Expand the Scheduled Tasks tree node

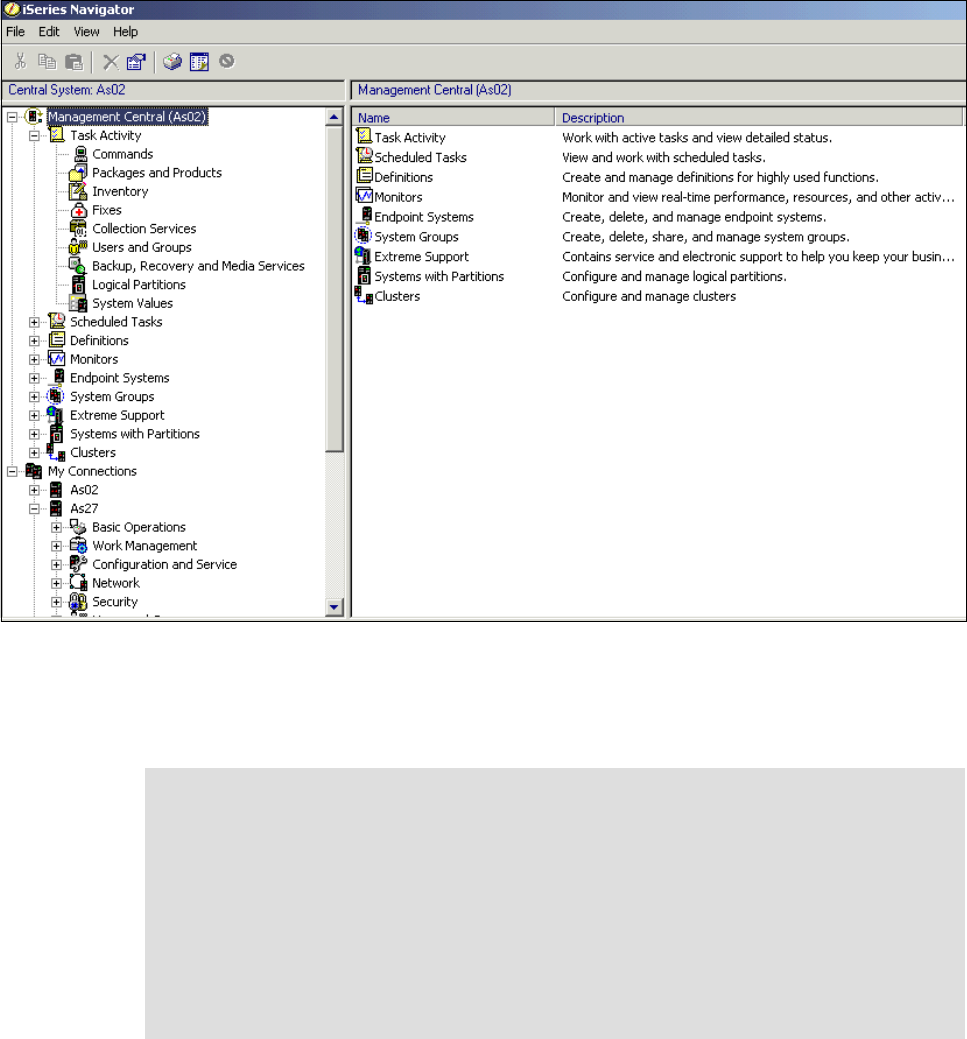pyautogui.click(x=34, y=322)
